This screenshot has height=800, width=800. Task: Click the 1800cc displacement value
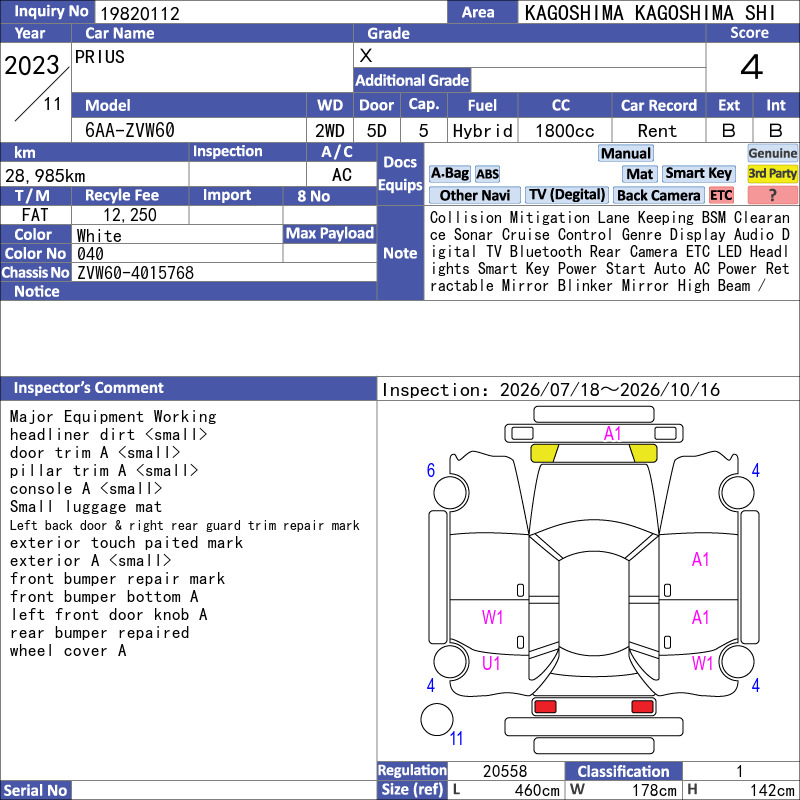pyautogui.click(x=565, y=131)
